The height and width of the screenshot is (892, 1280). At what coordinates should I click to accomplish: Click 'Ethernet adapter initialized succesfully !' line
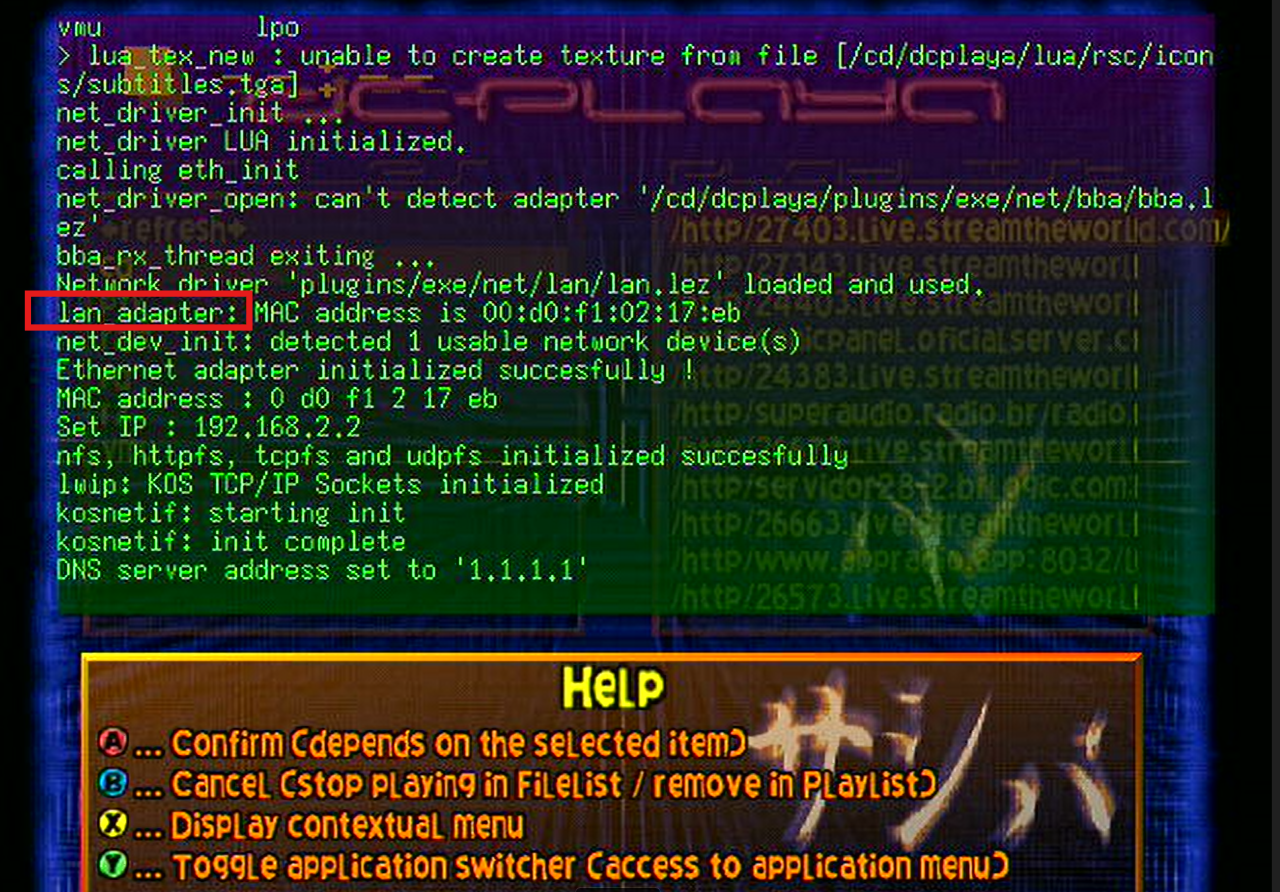pyautogui.click(x=375, y=370)
